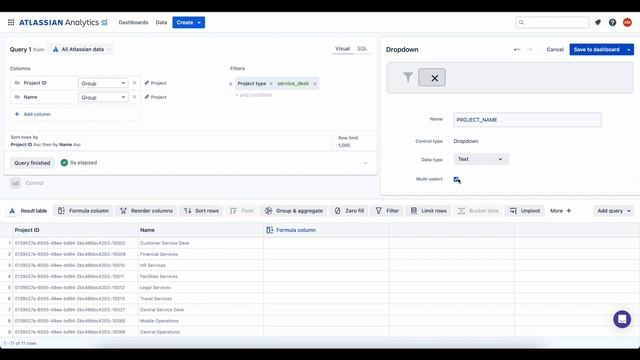Switch to Visual mode tab
Screen dimensions: 640x360
coord(342,49)
